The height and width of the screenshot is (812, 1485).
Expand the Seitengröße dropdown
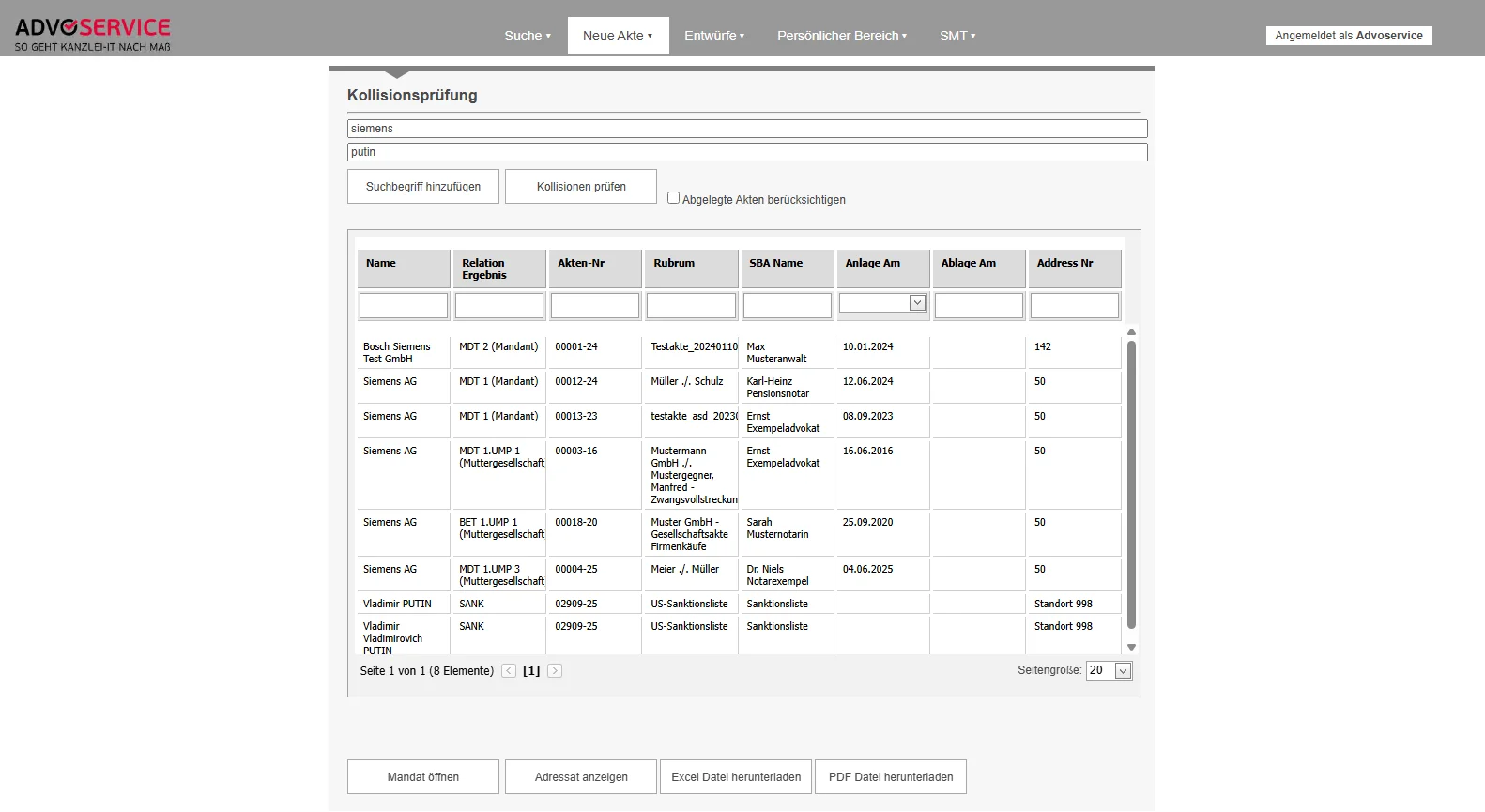[x=1122, y=671]
